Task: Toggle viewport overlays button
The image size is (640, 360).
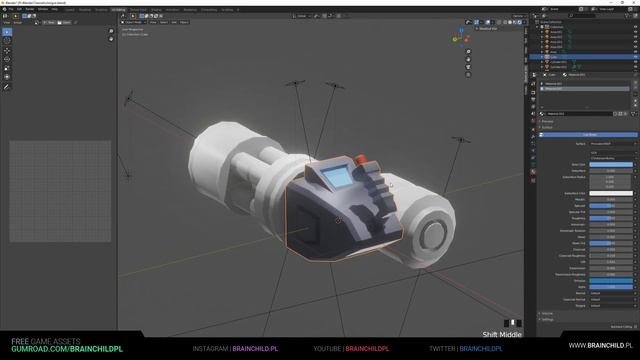Action: (488, 22)
